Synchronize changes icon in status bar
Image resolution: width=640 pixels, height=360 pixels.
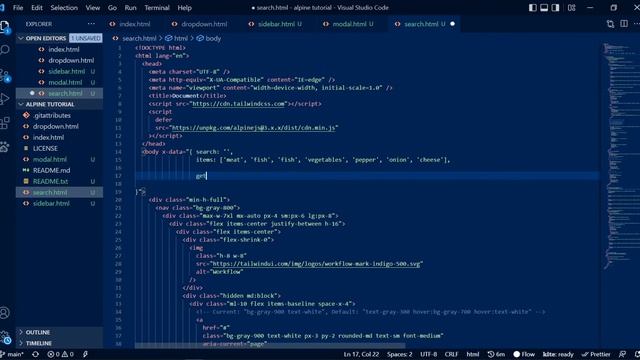36,354
